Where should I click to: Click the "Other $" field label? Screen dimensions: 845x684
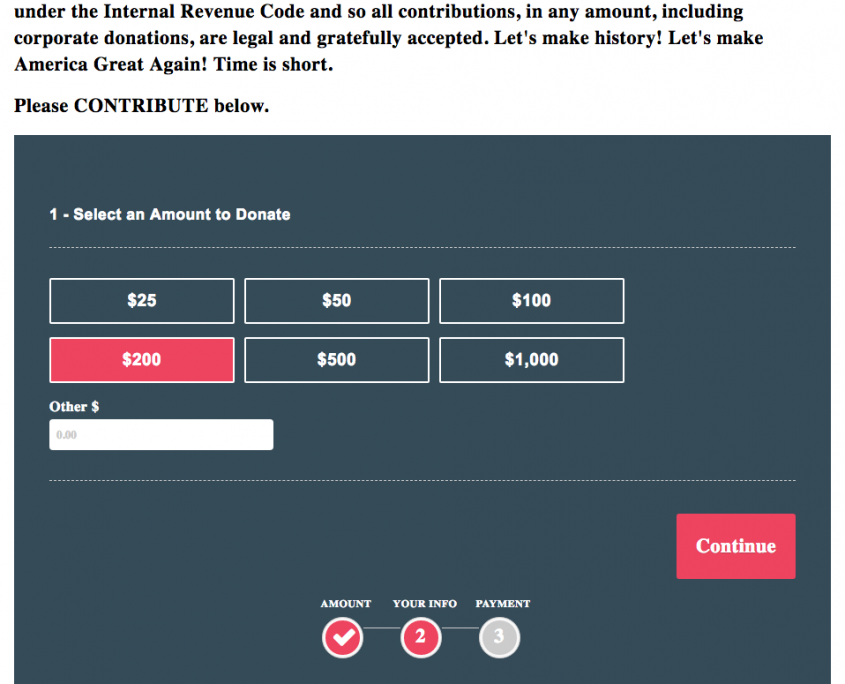[x=74, y=407]
